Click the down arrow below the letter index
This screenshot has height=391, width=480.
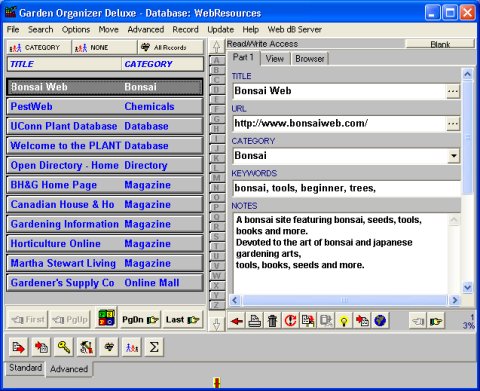coord(217,323)
